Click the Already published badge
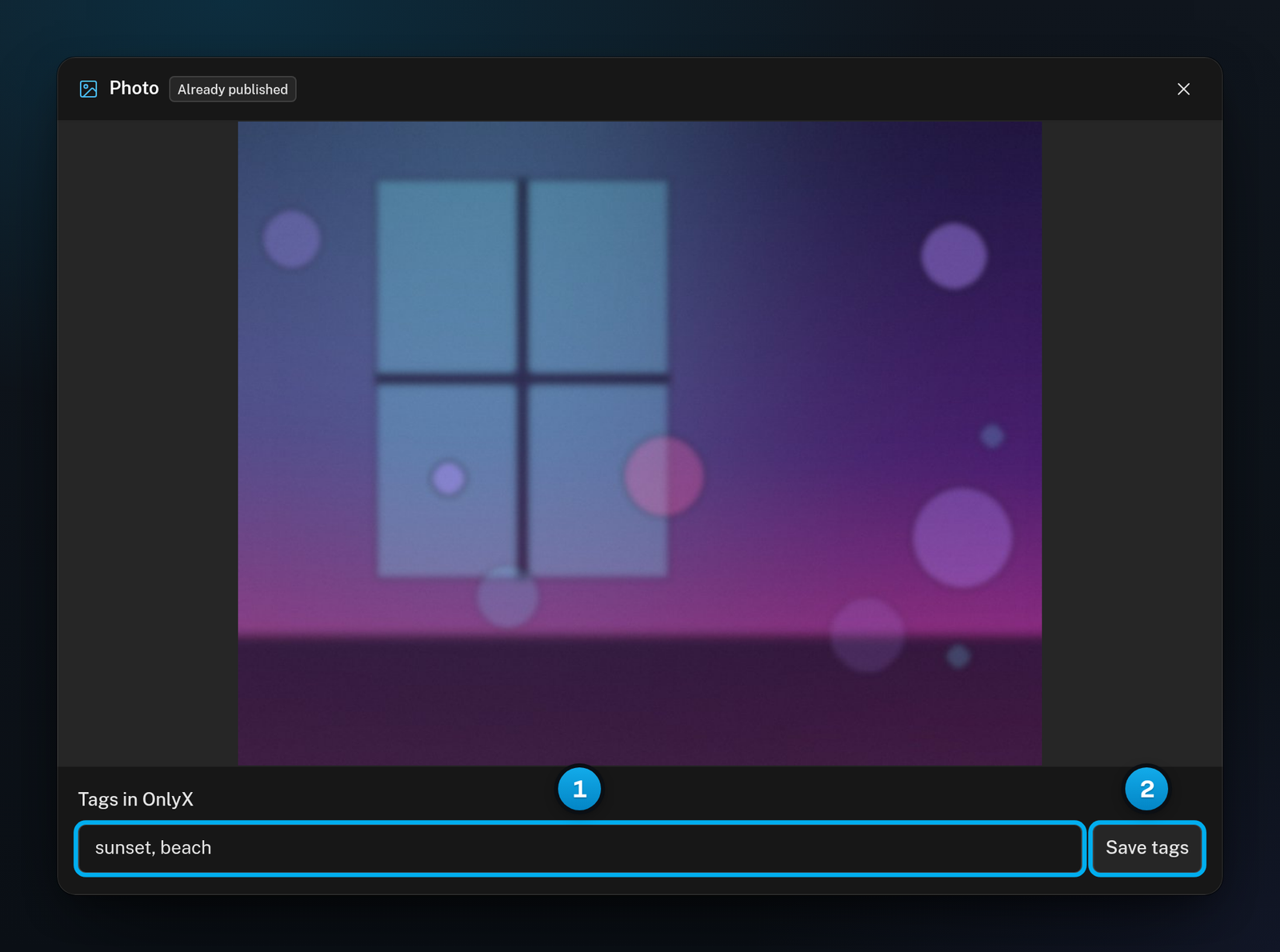The width and height of the screenshot is (1280, 952). click(233, 89)
